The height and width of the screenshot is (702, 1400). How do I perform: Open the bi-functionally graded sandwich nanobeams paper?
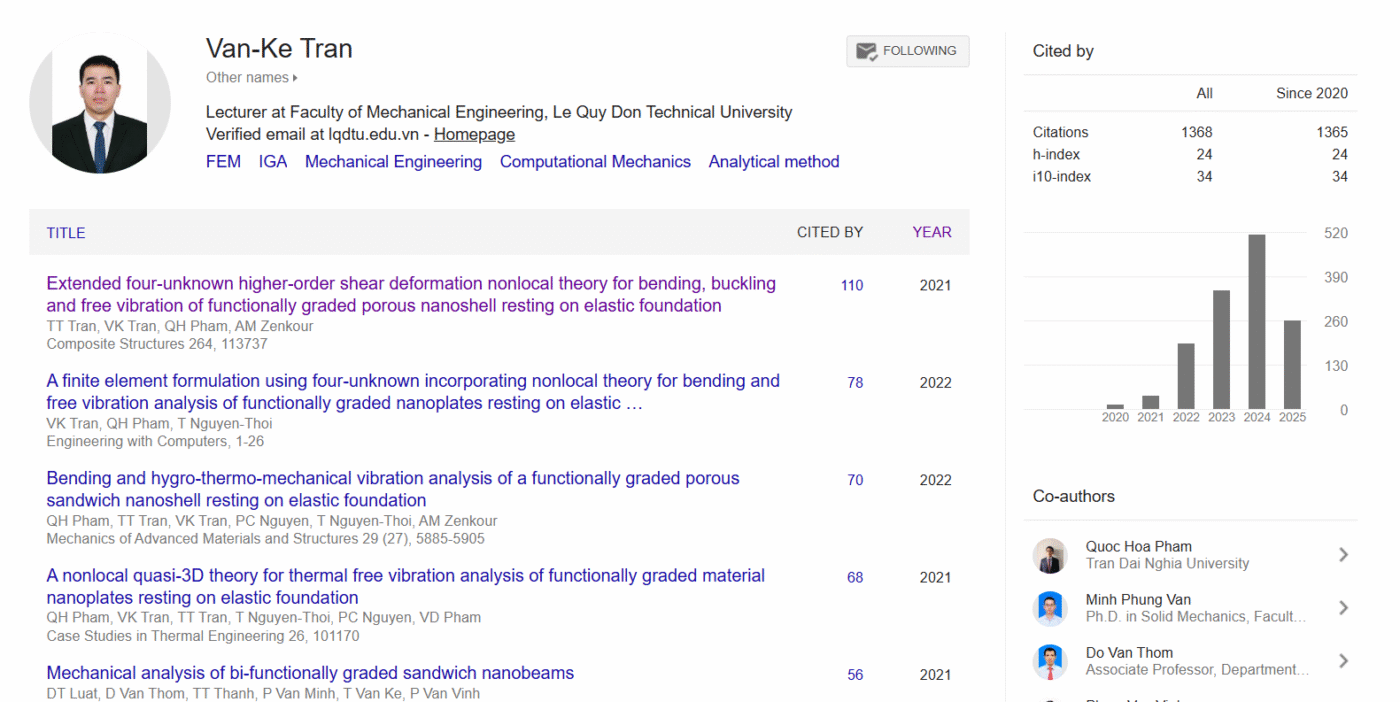(x=310, y=673)
